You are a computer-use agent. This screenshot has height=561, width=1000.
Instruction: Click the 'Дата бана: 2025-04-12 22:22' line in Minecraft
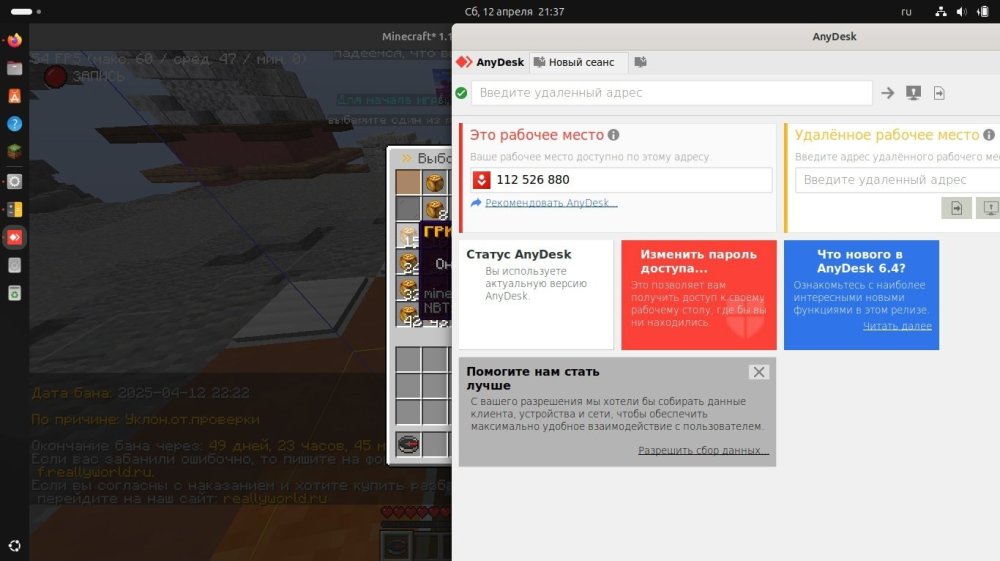point(140,393)
